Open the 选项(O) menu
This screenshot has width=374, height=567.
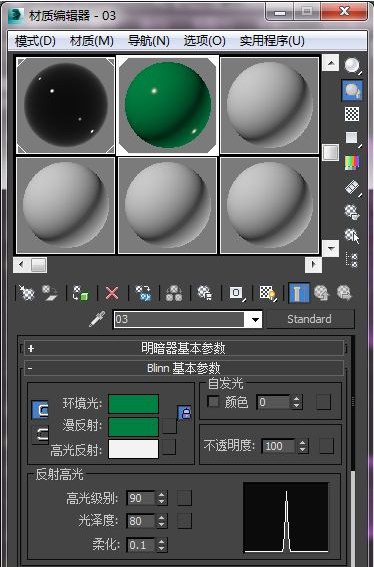coord(204,41)
